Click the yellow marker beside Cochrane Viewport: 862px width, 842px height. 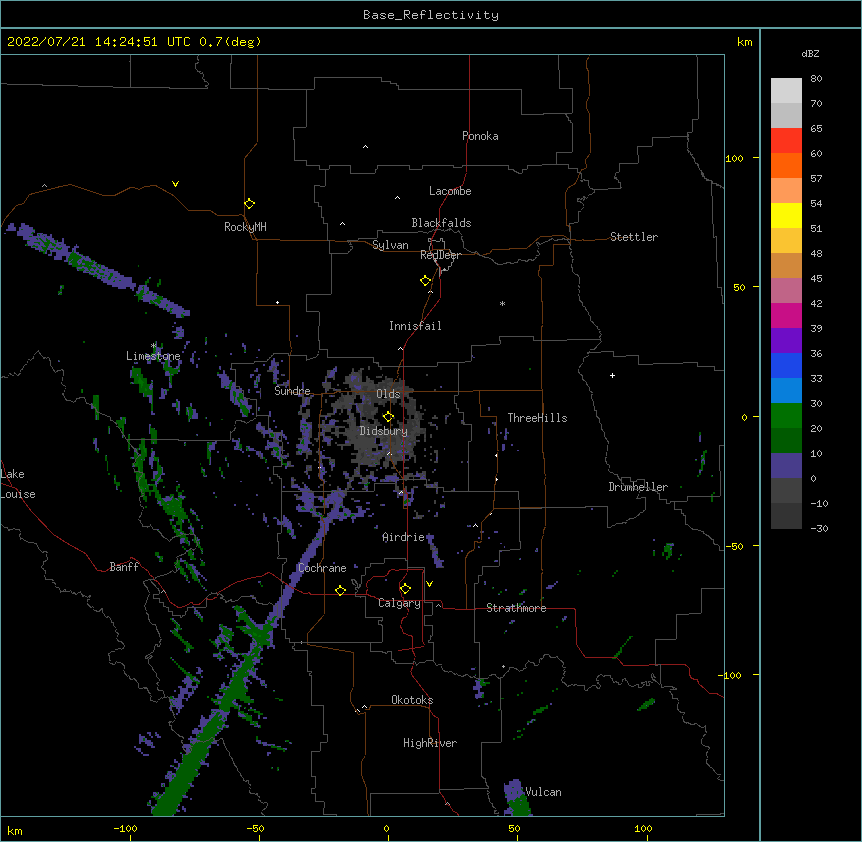(340, 590)
